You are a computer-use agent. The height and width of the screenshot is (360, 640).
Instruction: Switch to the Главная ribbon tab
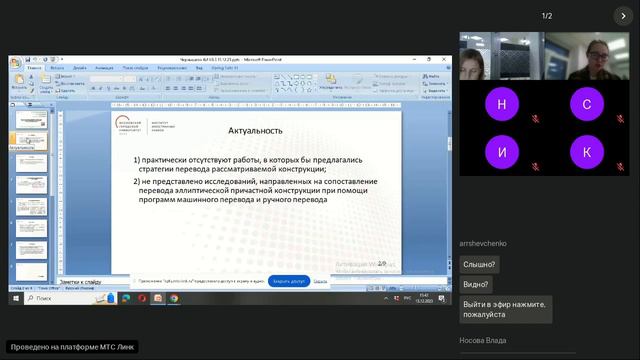pos(34,68)
